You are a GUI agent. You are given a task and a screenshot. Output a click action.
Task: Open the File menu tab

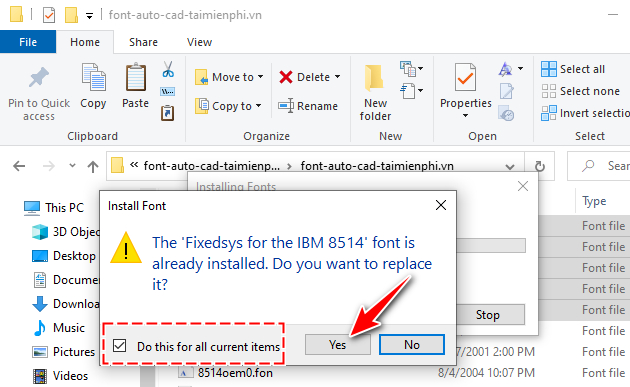point(28,42)
